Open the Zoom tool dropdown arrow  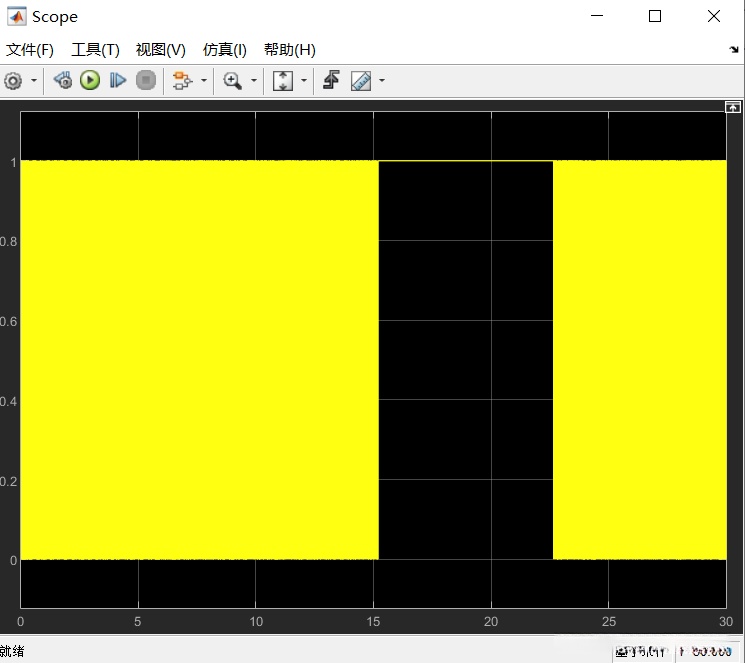tap(254, 80)
